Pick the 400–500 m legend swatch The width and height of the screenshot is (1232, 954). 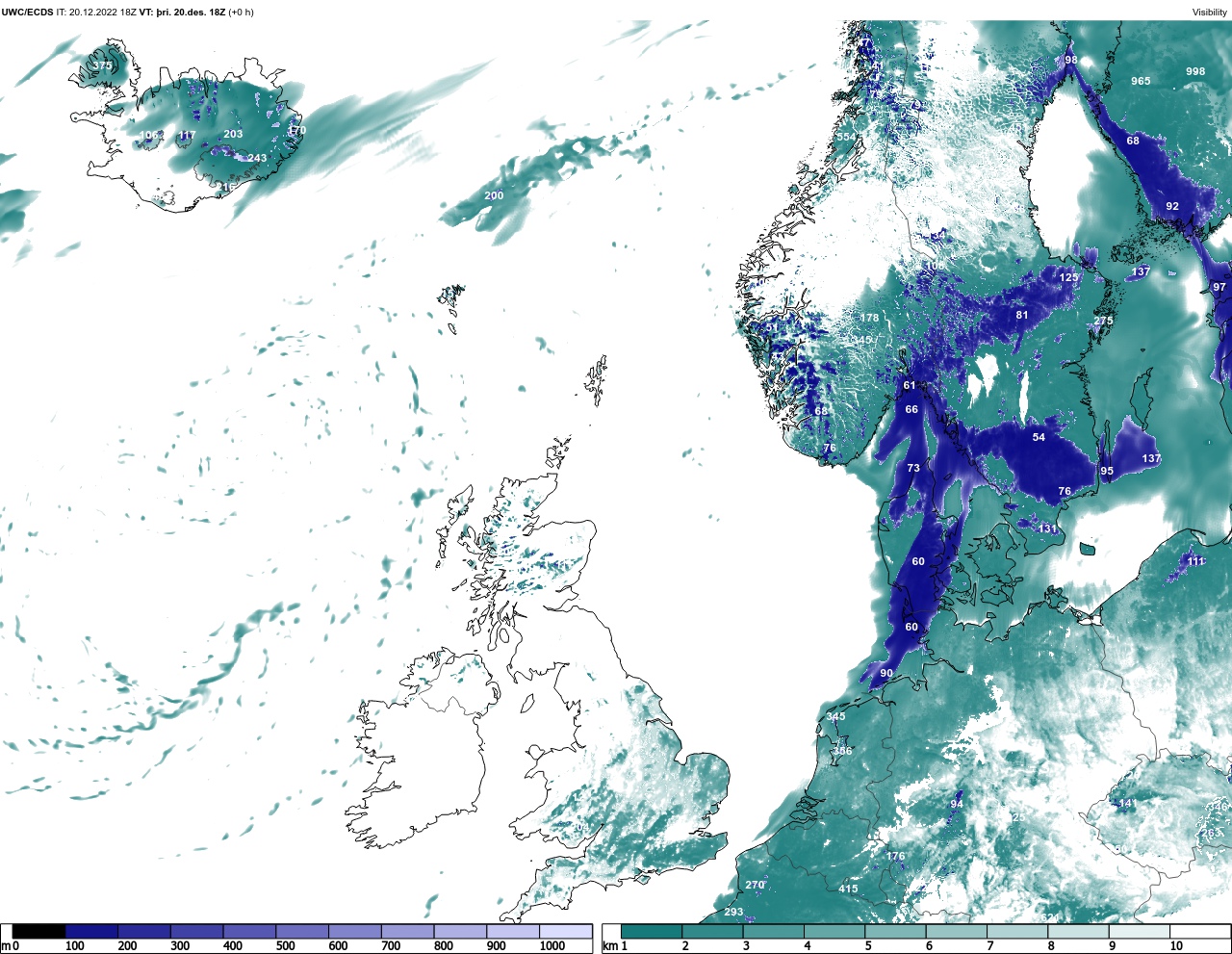point(249,931)
